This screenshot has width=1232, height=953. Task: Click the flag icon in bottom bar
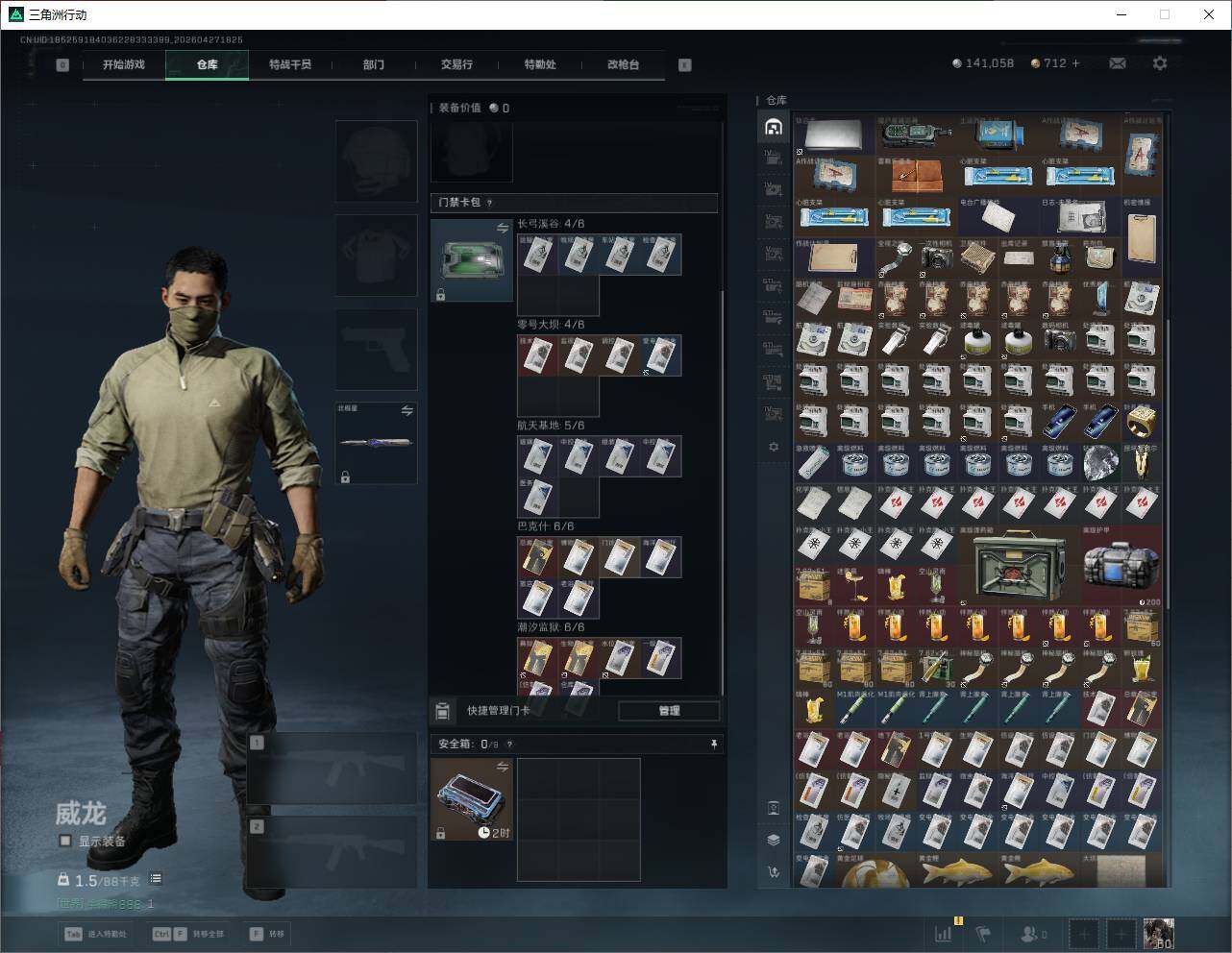983,934
